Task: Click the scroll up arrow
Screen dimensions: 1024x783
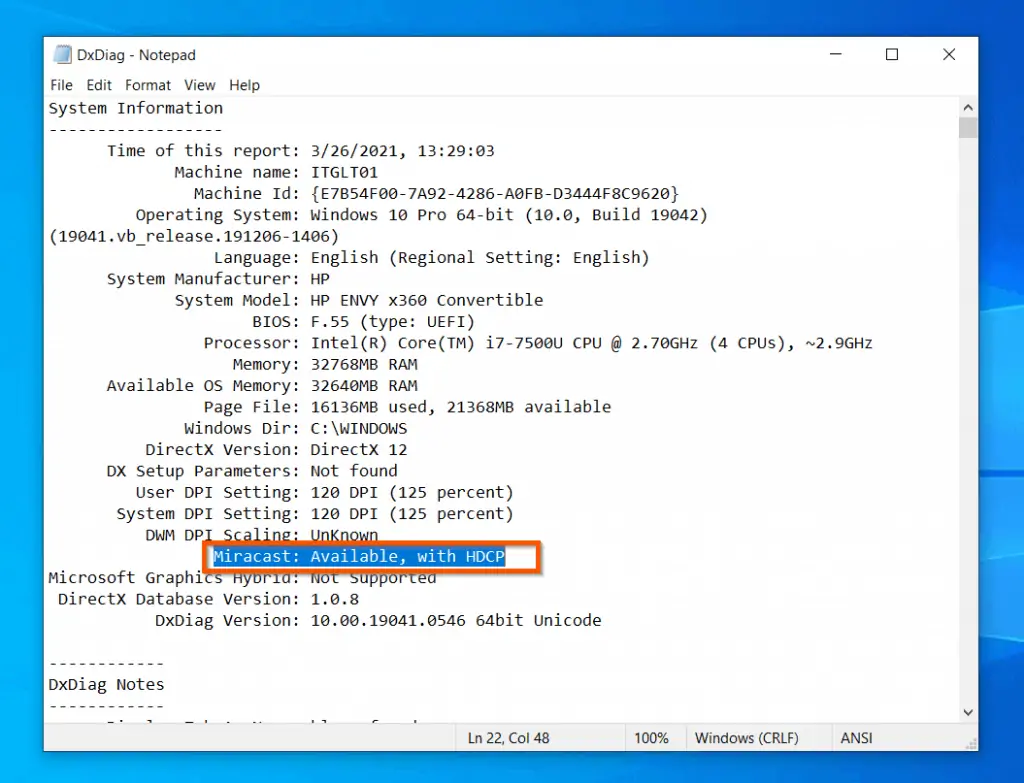Action: pos(968,107)
